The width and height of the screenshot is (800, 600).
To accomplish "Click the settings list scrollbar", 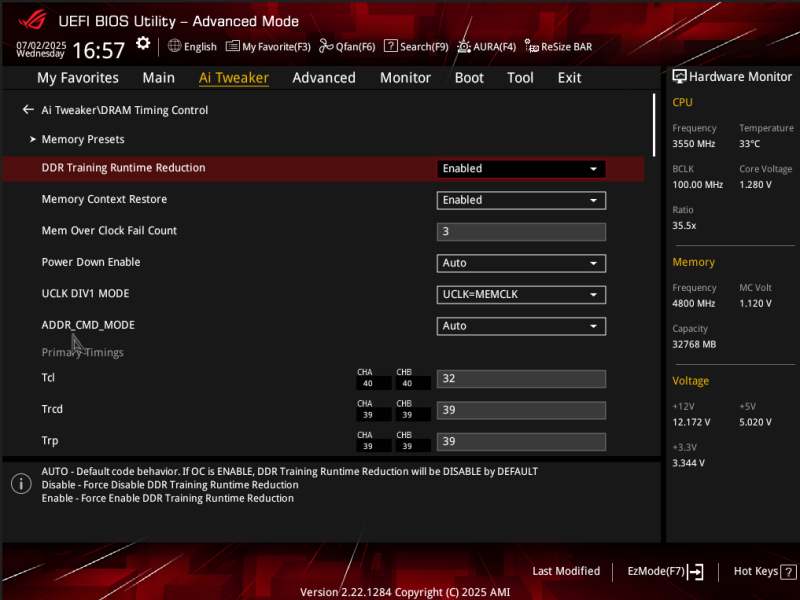I will [x=654, y=124].
